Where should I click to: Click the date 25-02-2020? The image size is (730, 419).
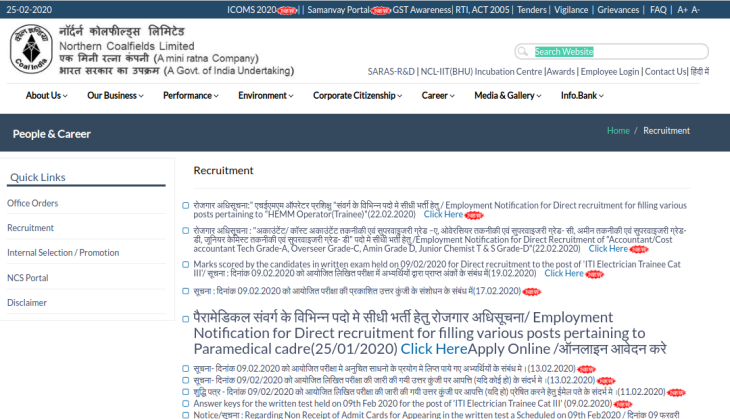[x=29, y=10]
